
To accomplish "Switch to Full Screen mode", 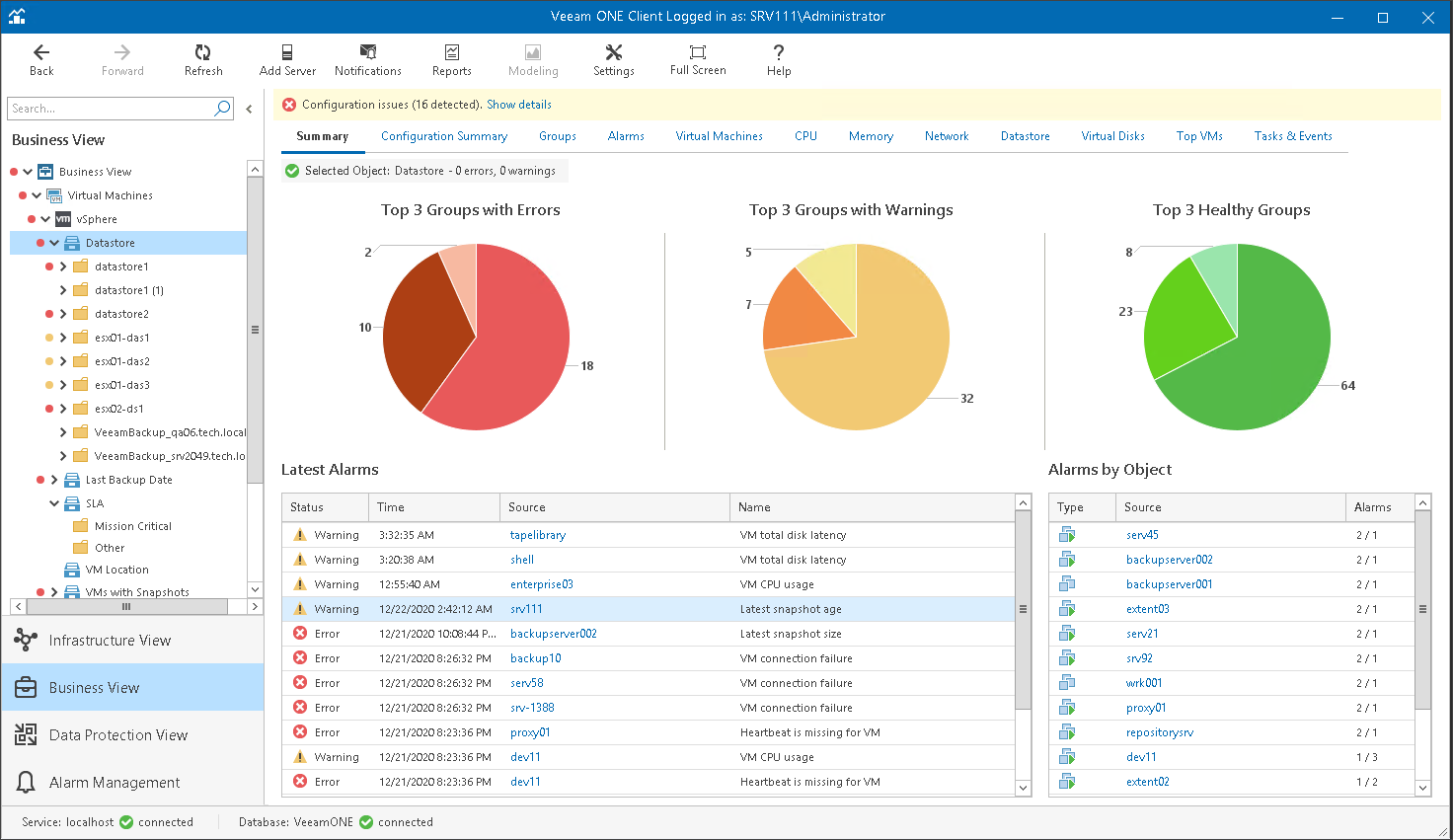I will [697, 53].
